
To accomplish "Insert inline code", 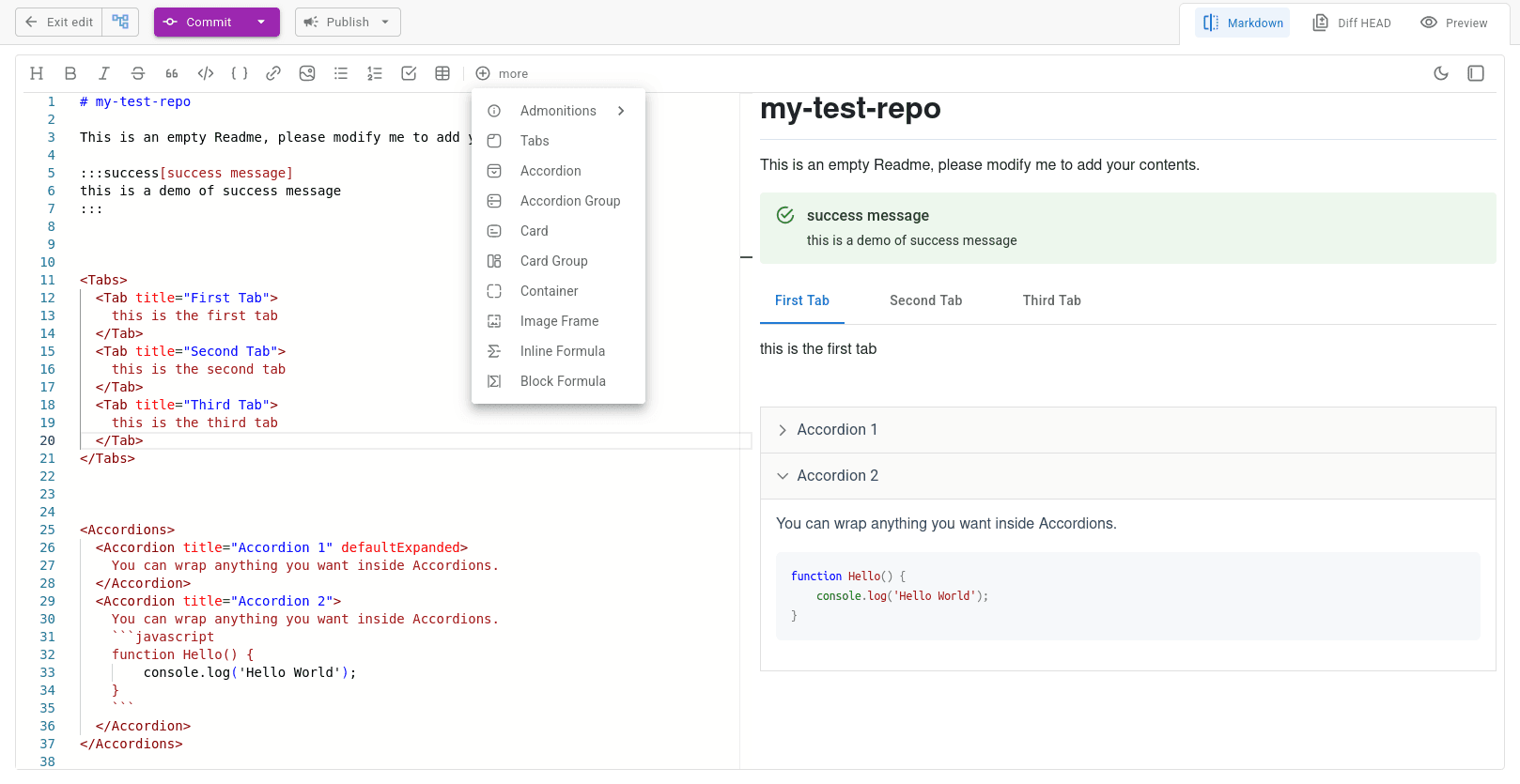I will 206,73.
